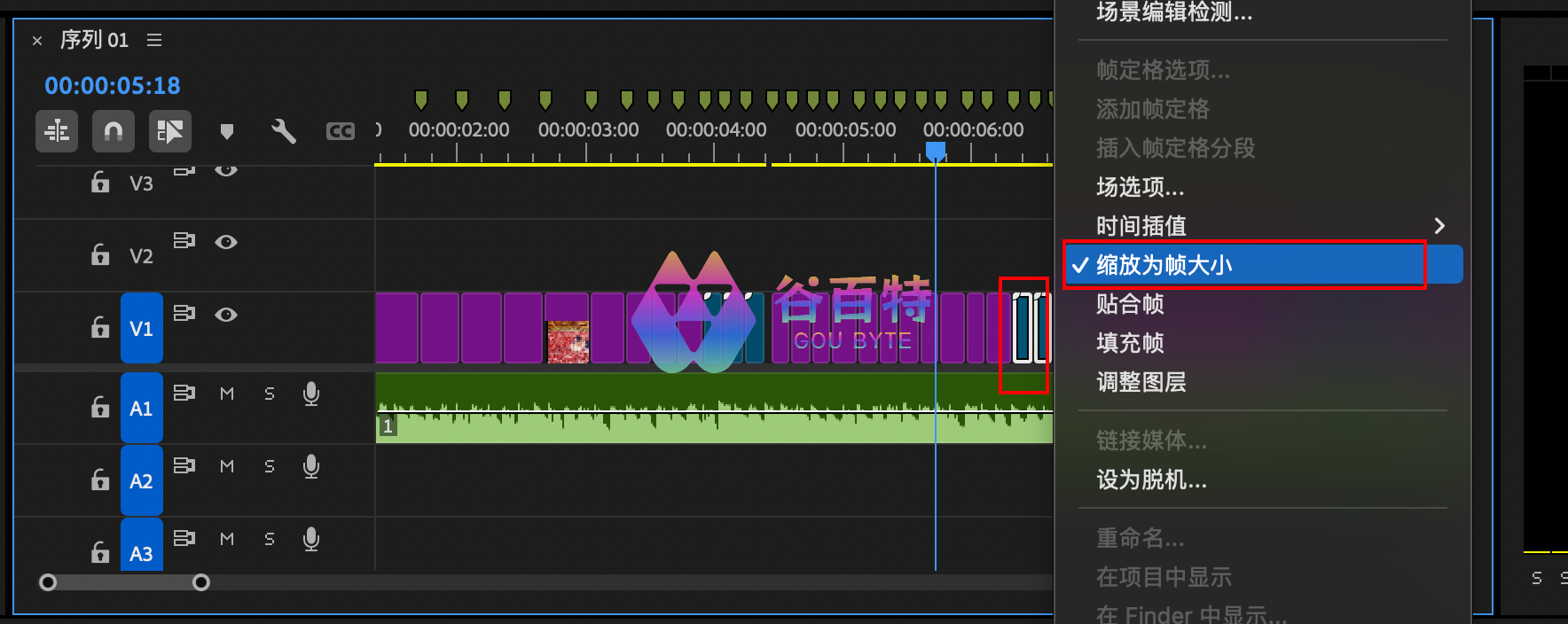Mute the A1 audio track
Viewport: 1568px width, 624px height.
tap(227, 394)
